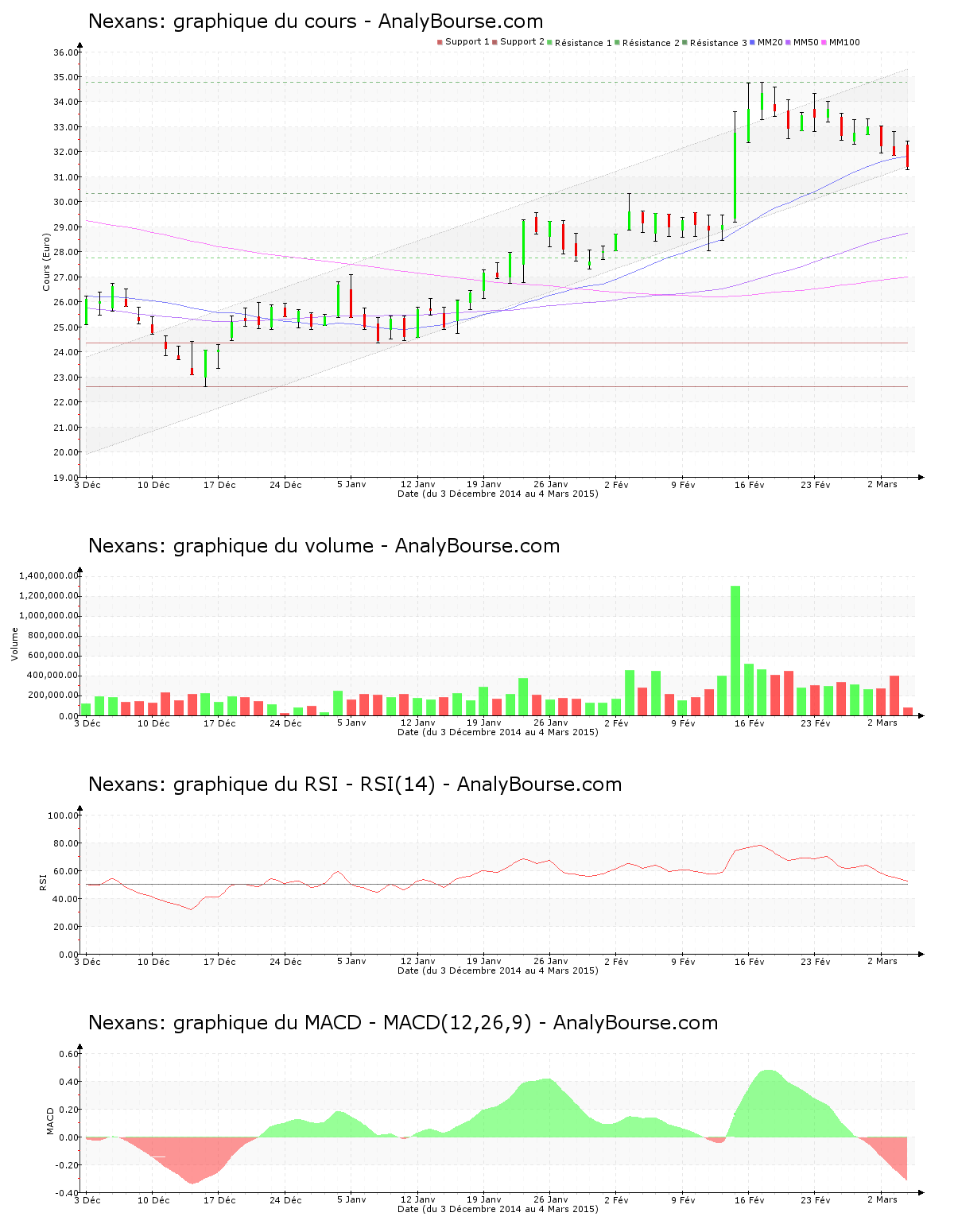
Task: Click the Résistance 1 legend color square
Action: point(549,42)
